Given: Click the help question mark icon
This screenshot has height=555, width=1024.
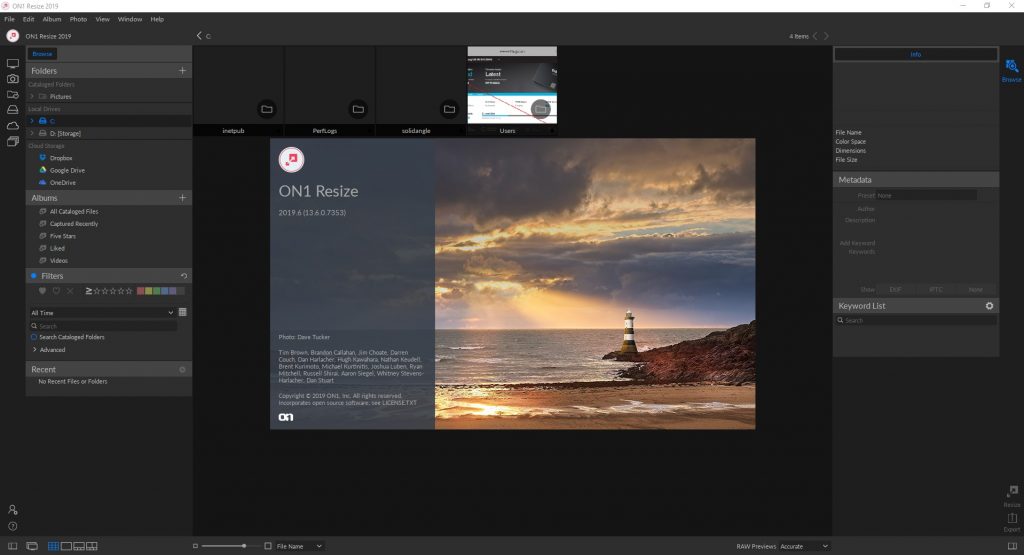Looking at the screenshot, I should tap(12, 526).
